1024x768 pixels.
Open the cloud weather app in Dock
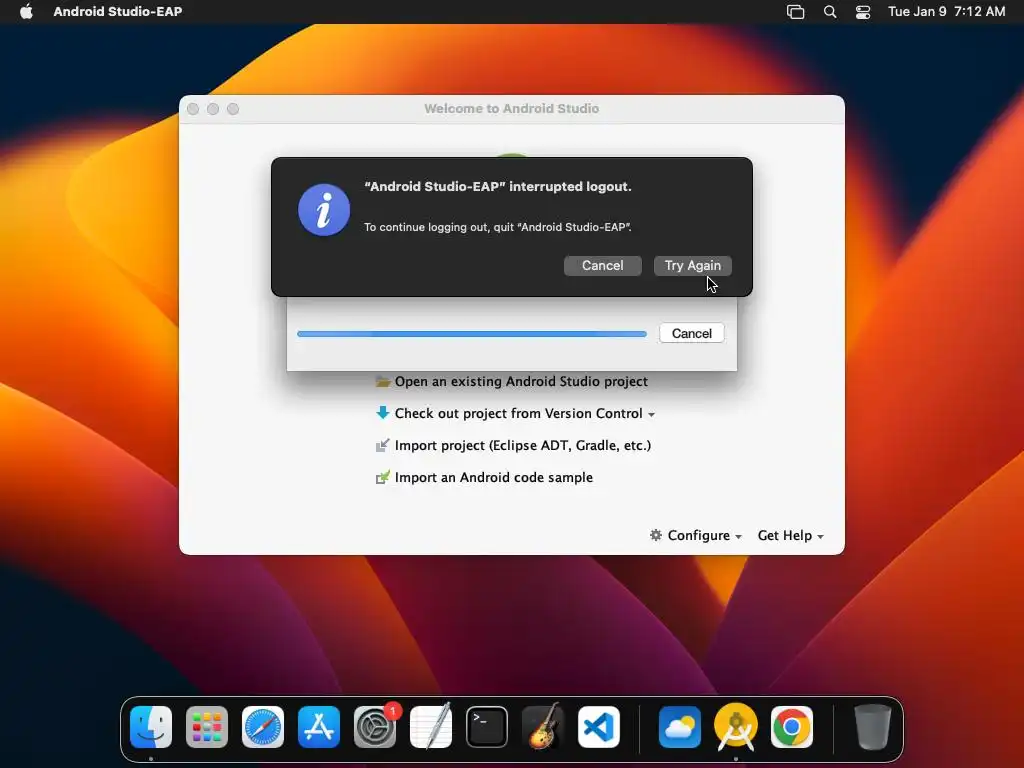(680, 727)
